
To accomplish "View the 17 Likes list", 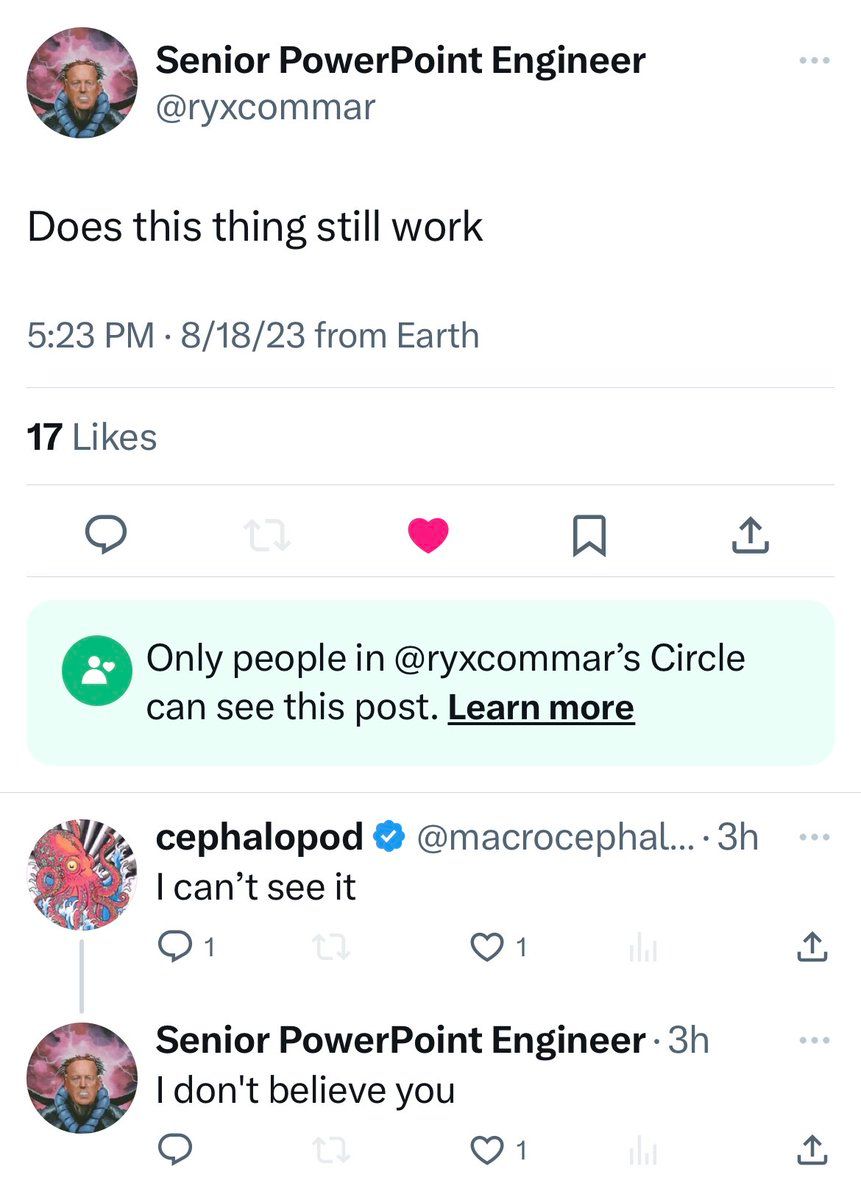I will pyautogui.click(x=92, y=437).
